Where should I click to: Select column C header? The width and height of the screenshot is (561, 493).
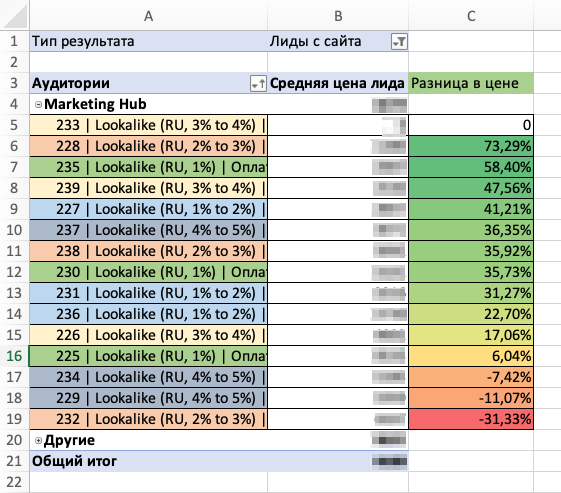pos(471,16)
